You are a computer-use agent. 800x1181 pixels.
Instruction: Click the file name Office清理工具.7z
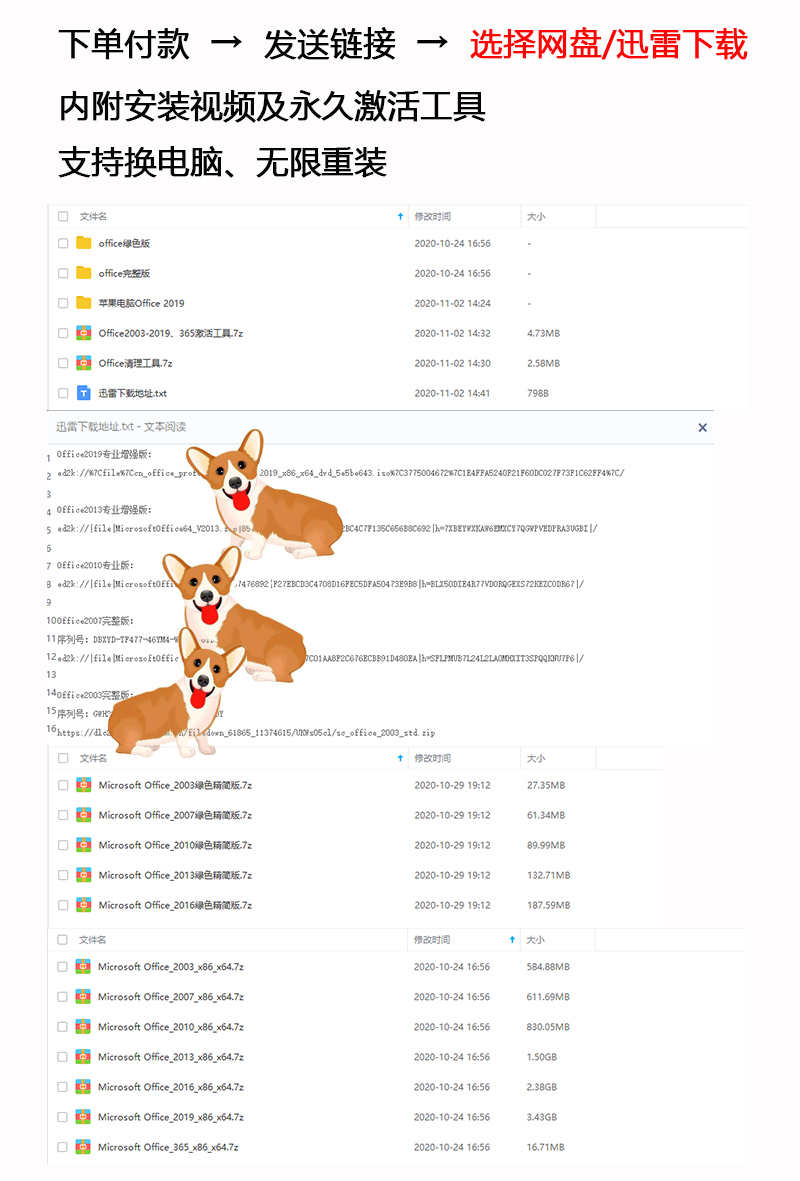pos(136,363)
